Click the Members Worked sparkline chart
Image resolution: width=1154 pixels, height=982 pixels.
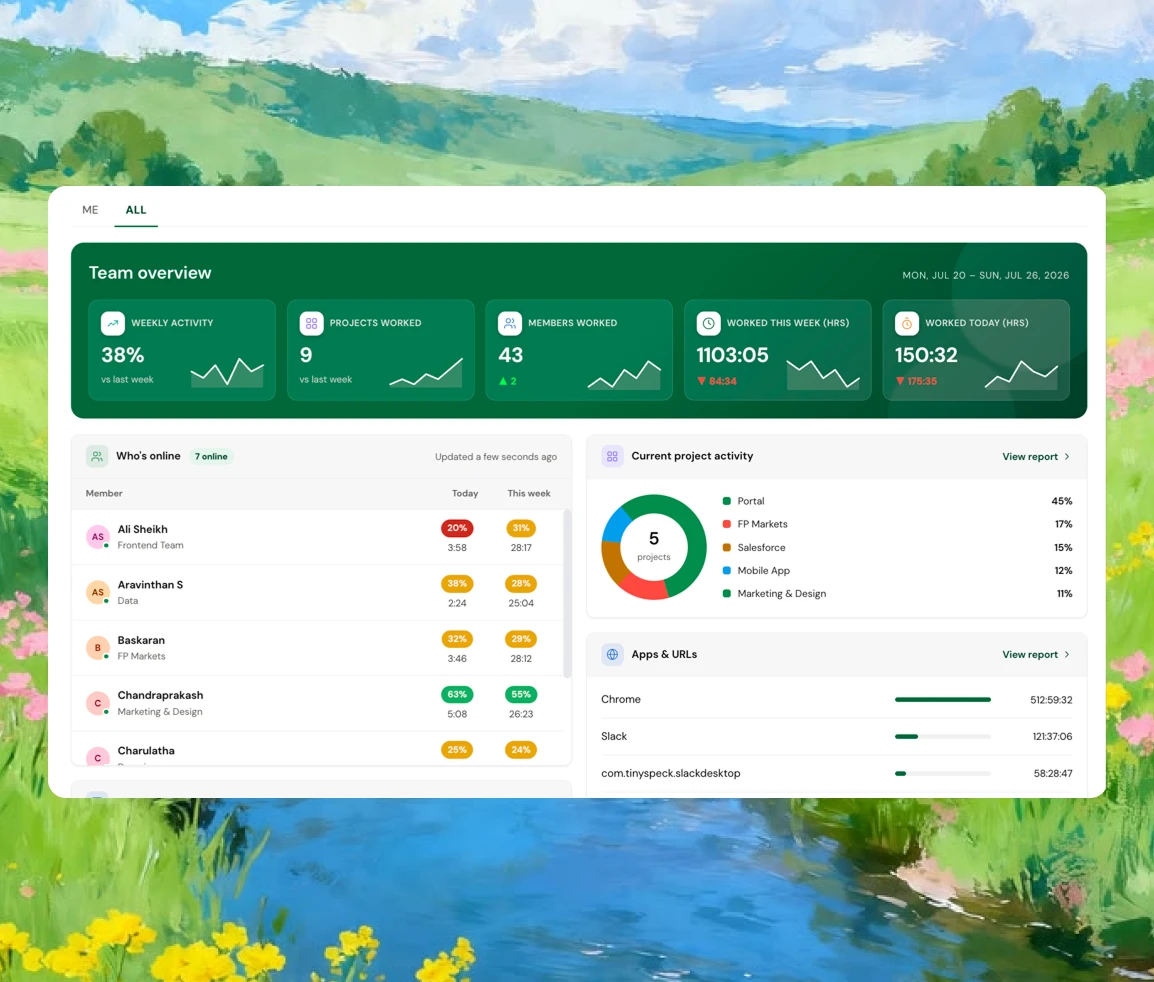(624, 374)
